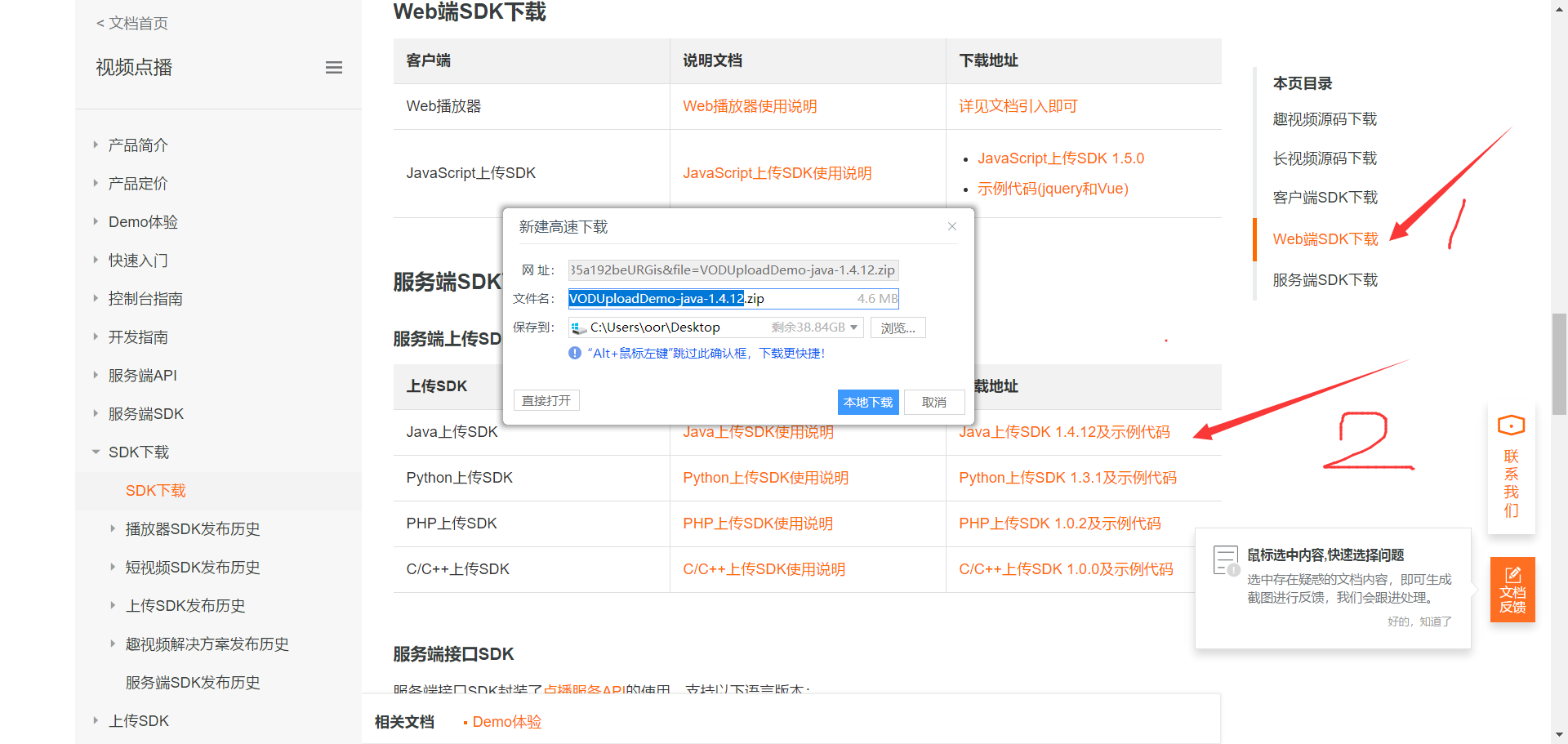1568x744 pixels.
Task: Open the save location dropdown
Action: tap(854, 327)
